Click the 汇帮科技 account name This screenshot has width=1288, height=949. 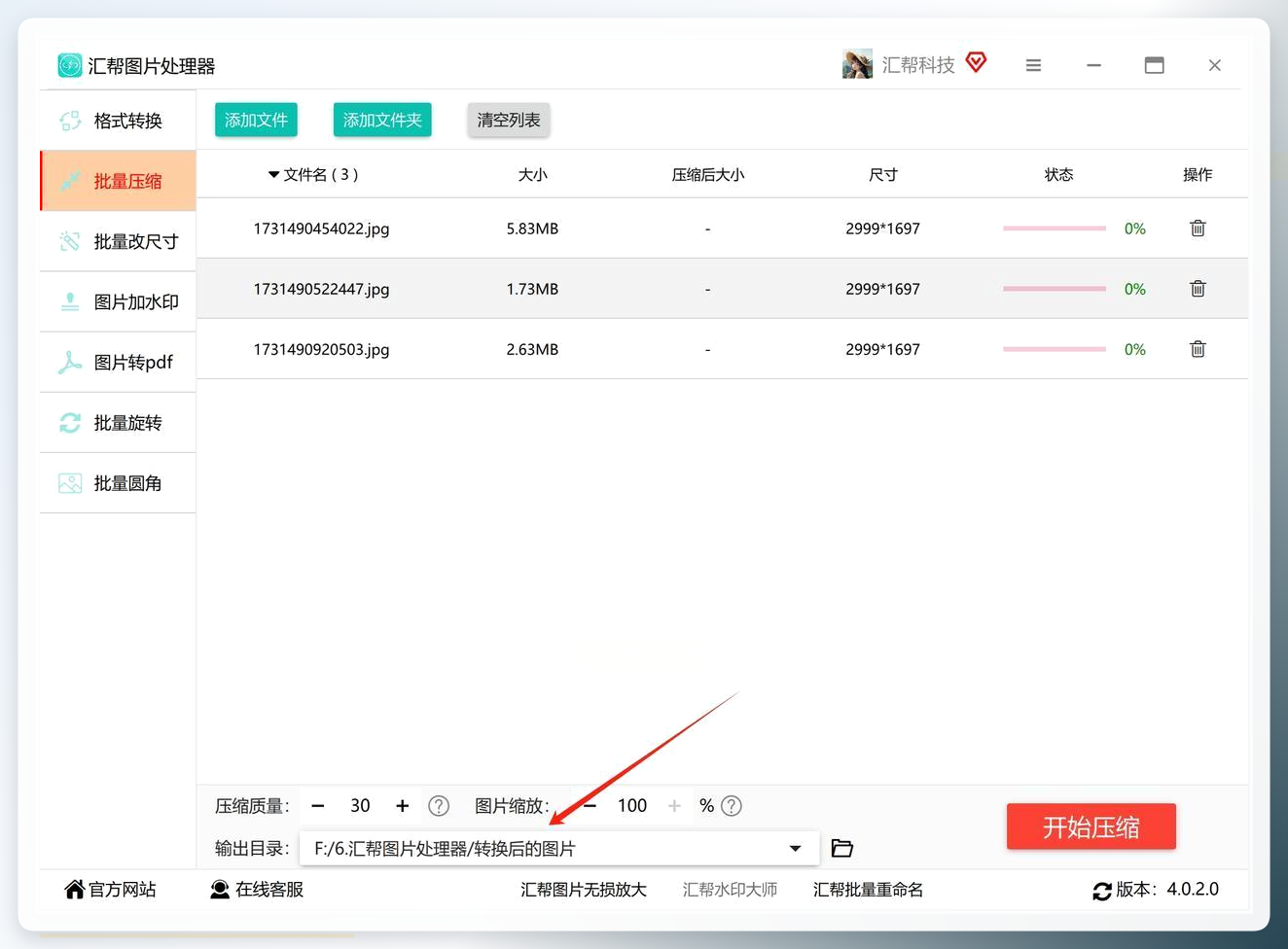pyautogui.click(x=918, y=65)
